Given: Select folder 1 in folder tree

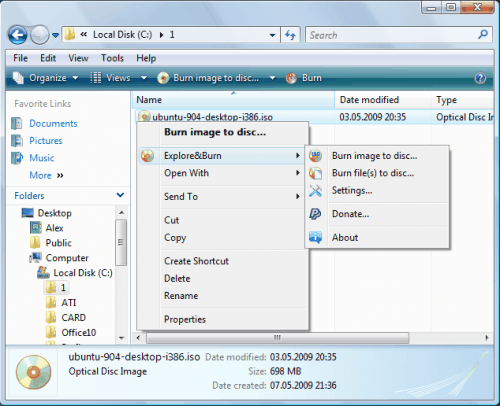Looking at the screenshot, I should (63, 288).
